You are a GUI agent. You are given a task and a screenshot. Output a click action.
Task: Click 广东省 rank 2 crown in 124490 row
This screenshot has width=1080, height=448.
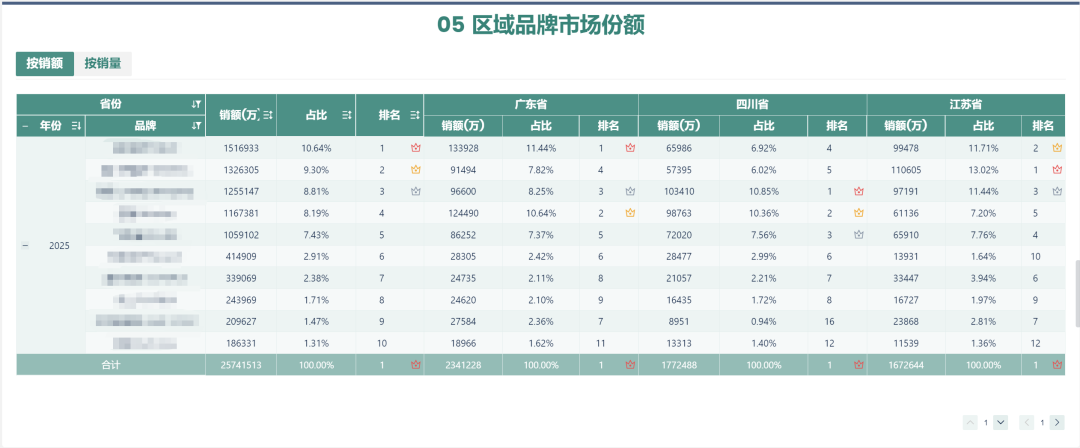point(630,214)
